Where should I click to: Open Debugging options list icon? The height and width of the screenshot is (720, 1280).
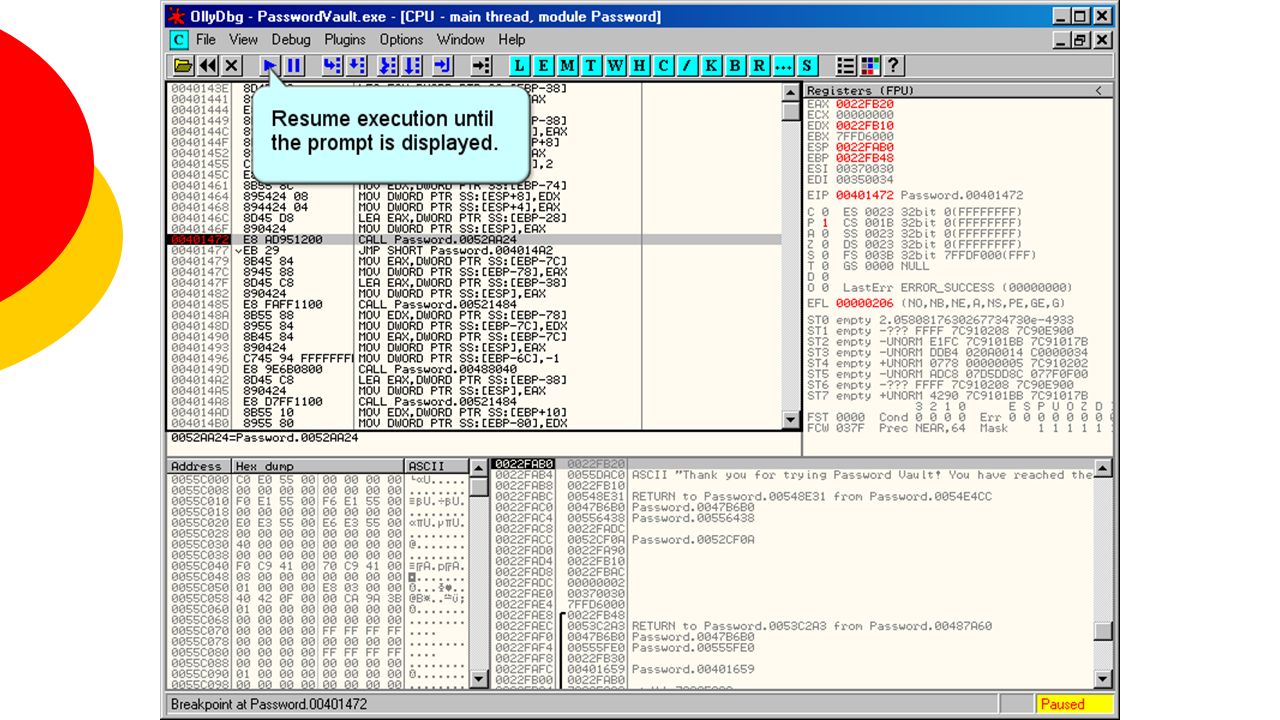[846, 66]
